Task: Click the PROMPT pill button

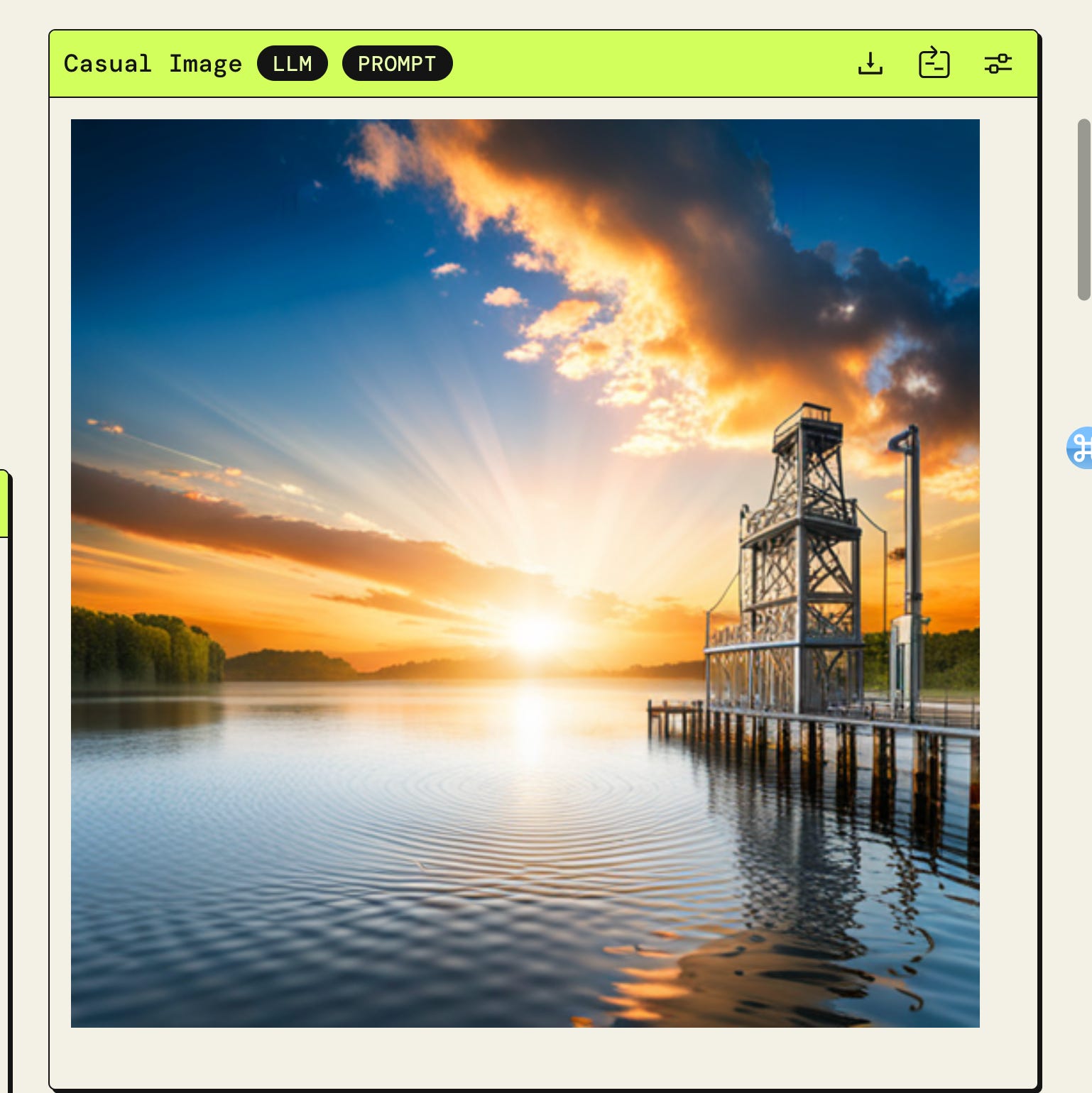Action: pyautogui.click(x=397, y=64)
